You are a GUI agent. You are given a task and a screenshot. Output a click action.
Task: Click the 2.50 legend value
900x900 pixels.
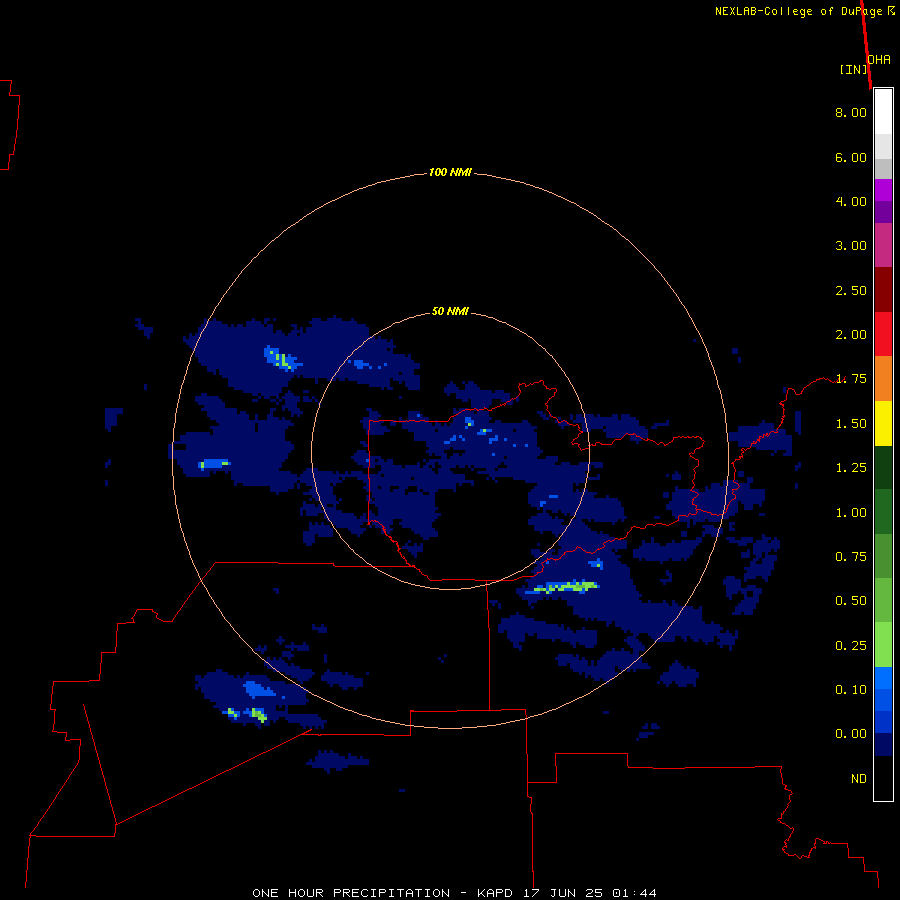click(851, 290)
